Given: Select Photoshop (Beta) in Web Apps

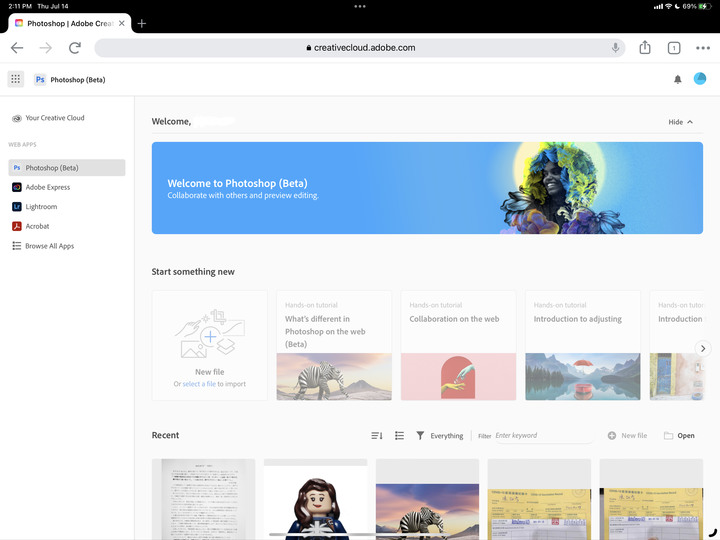Looking at the screenshot, I should (x=67, y=168).
